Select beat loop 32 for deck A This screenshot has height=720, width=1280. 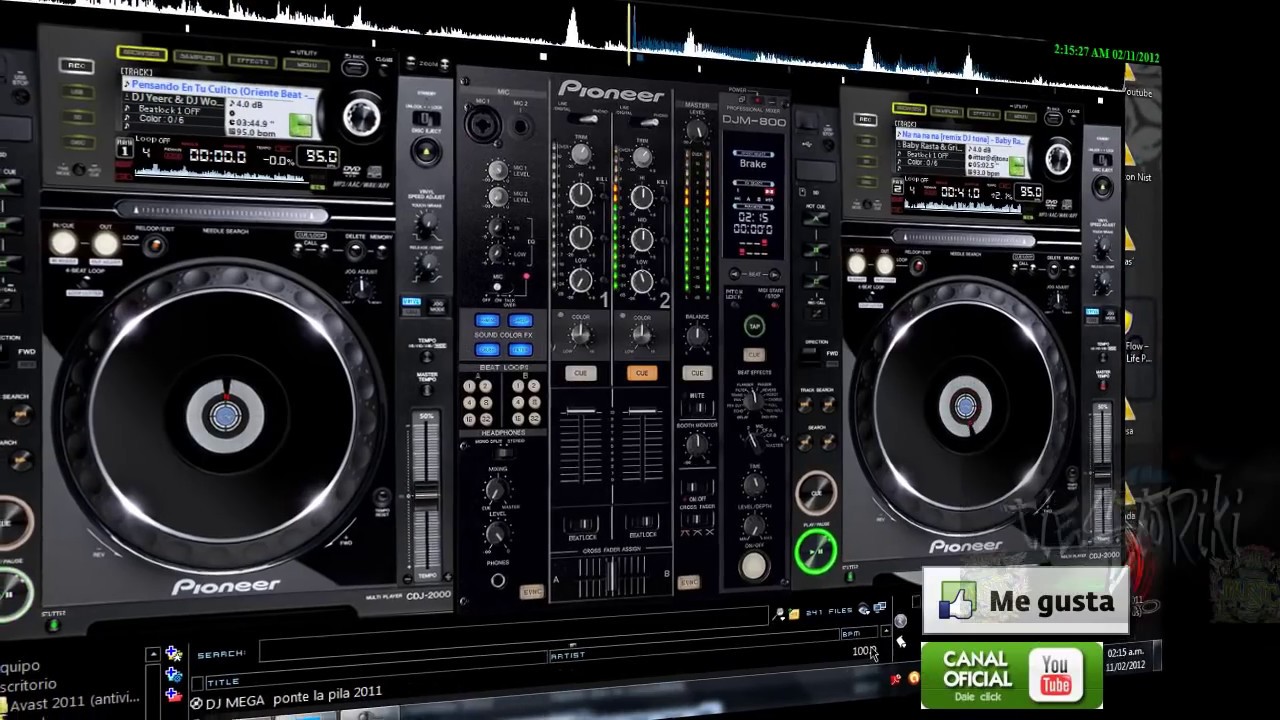[x=486, y=419]
